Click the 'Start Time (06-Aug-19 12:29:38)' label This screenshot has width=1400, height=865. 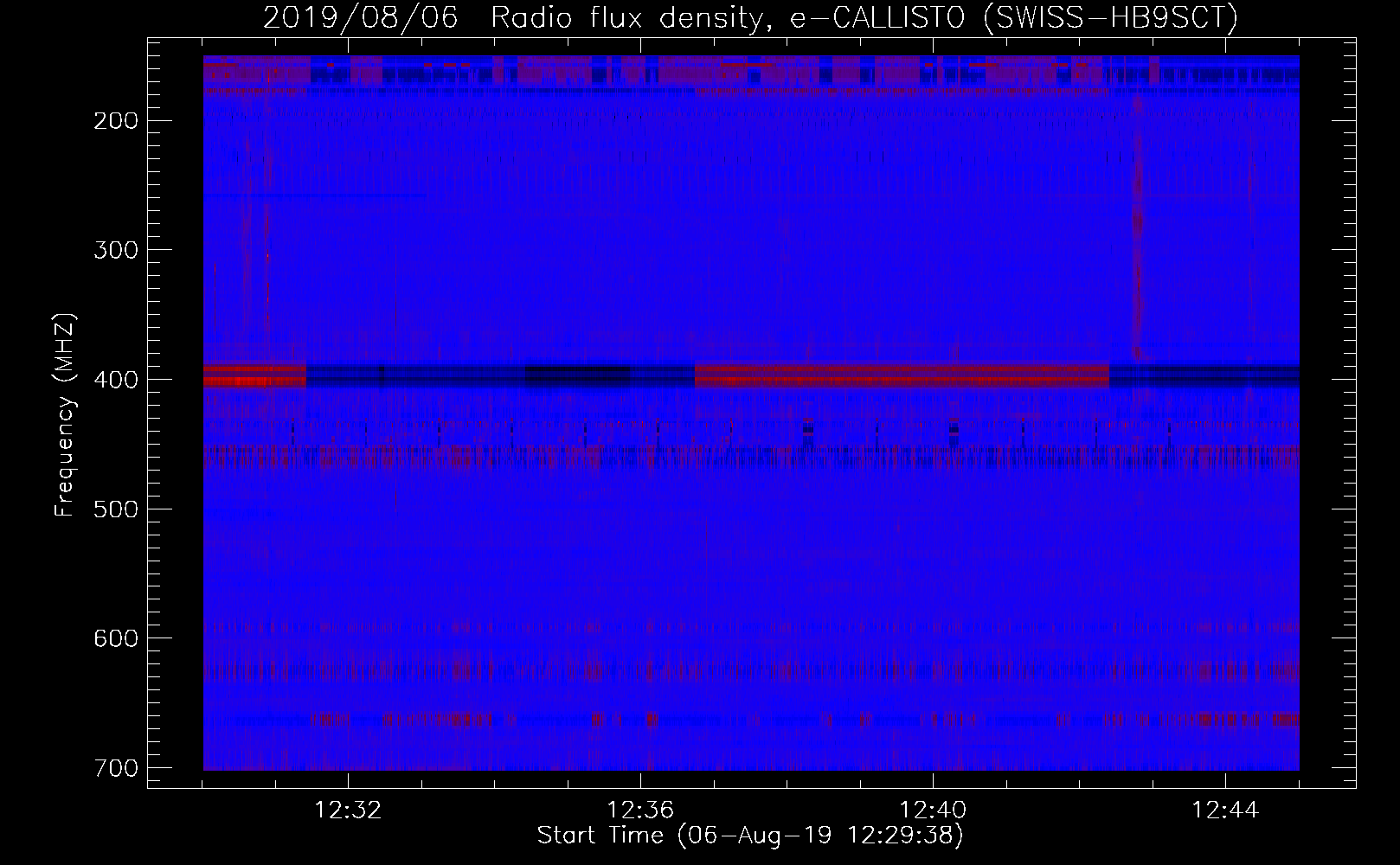tap(750, 836)
